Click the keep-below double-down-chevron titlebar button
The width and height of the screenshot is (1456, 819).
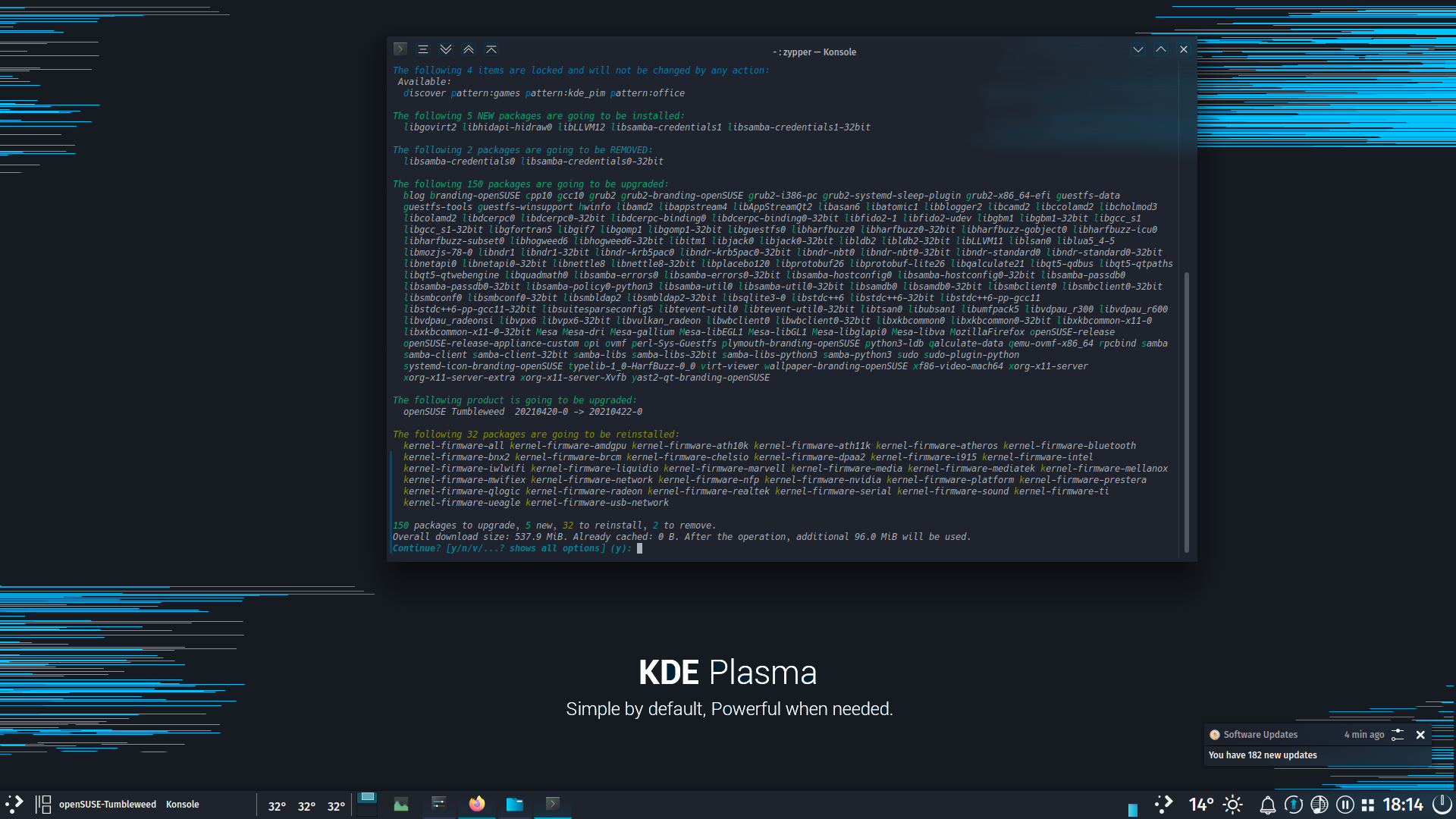click(x=446, y=49)
